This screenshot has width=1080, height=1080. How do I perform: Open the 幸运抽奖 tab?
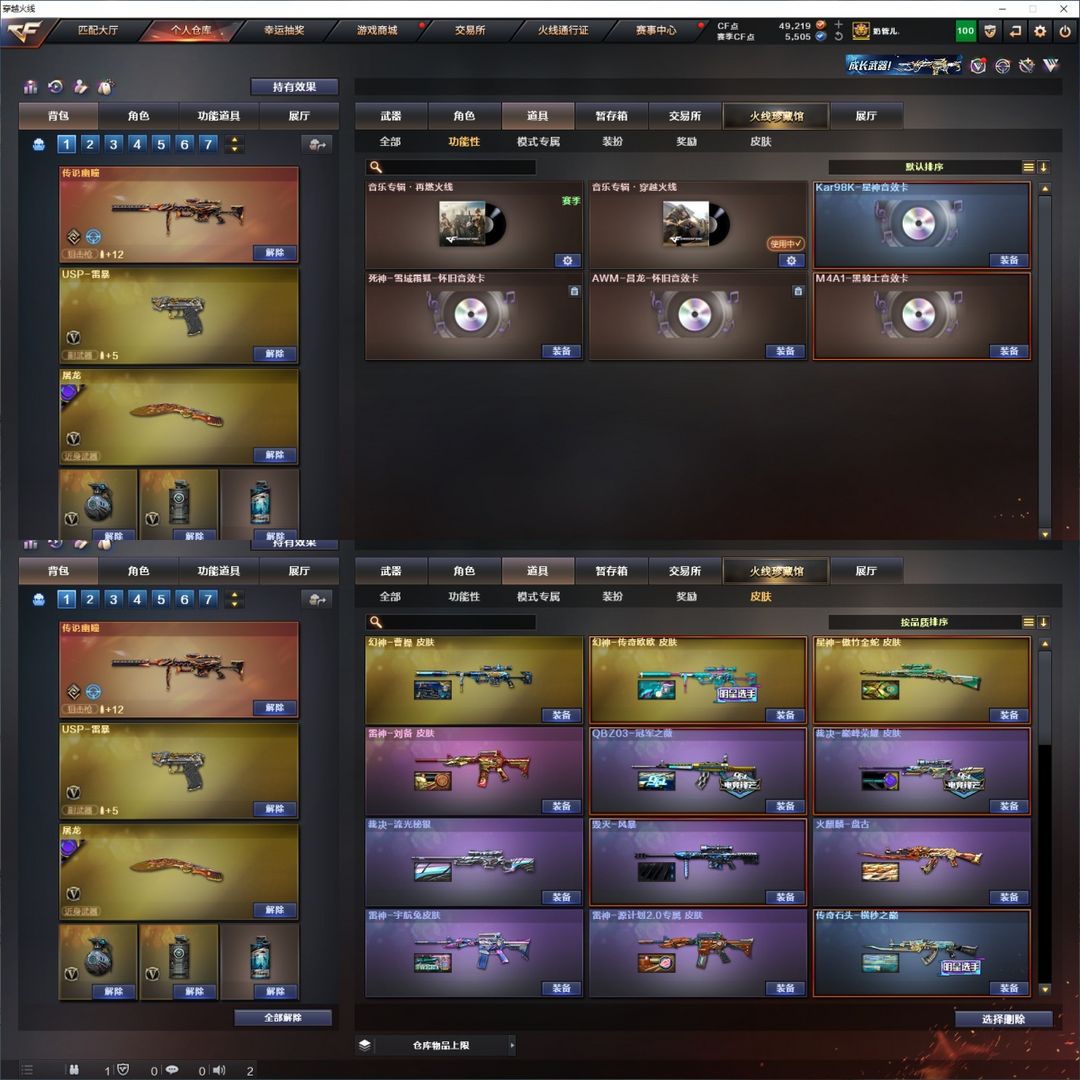point(284,30)
